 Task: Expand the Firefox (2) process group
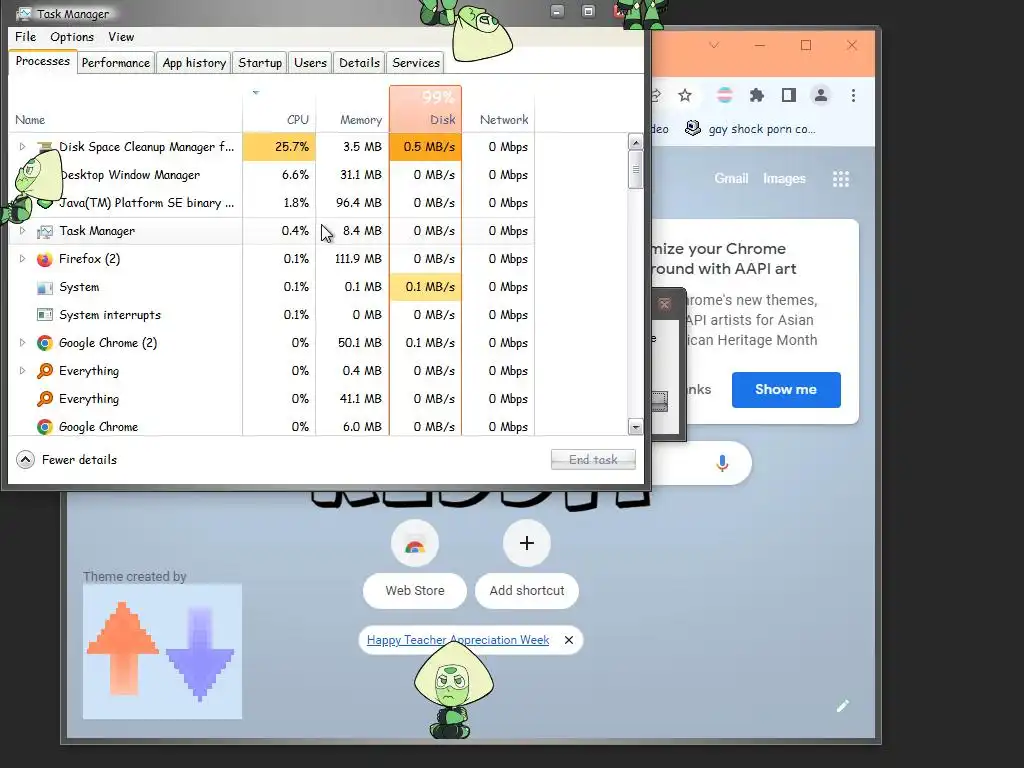22,259
